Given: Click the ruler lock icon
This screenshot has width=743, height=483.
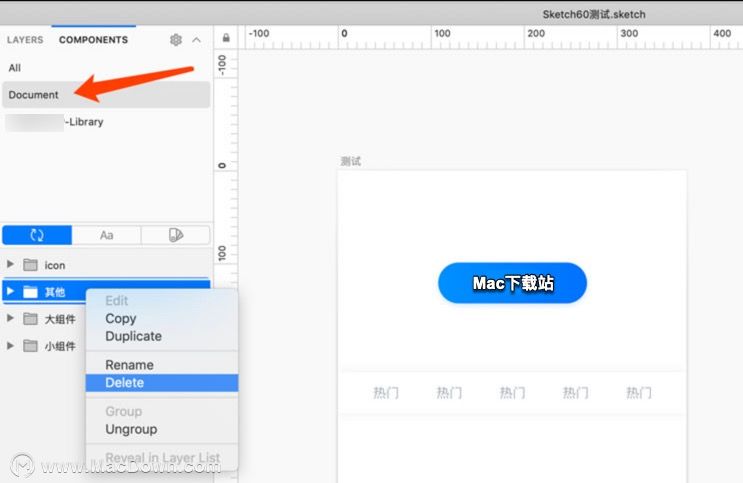Looking at the screenshot, I should tap(226, 38).
